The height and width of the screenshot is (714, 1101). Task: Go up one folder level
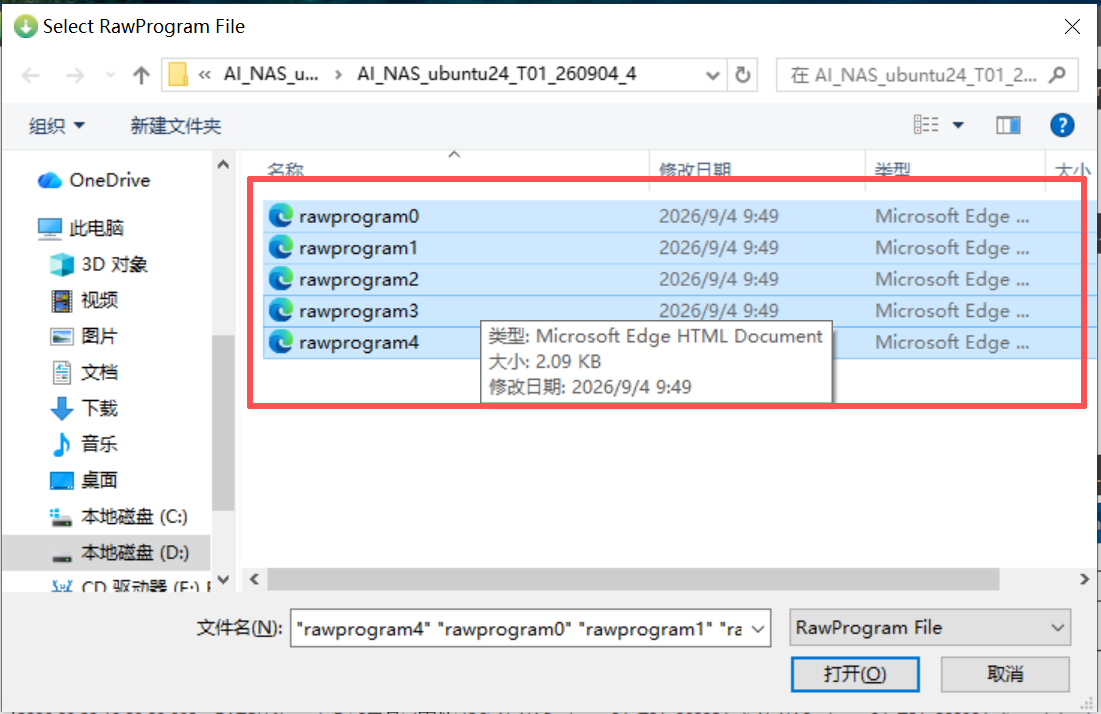(141, 74)
